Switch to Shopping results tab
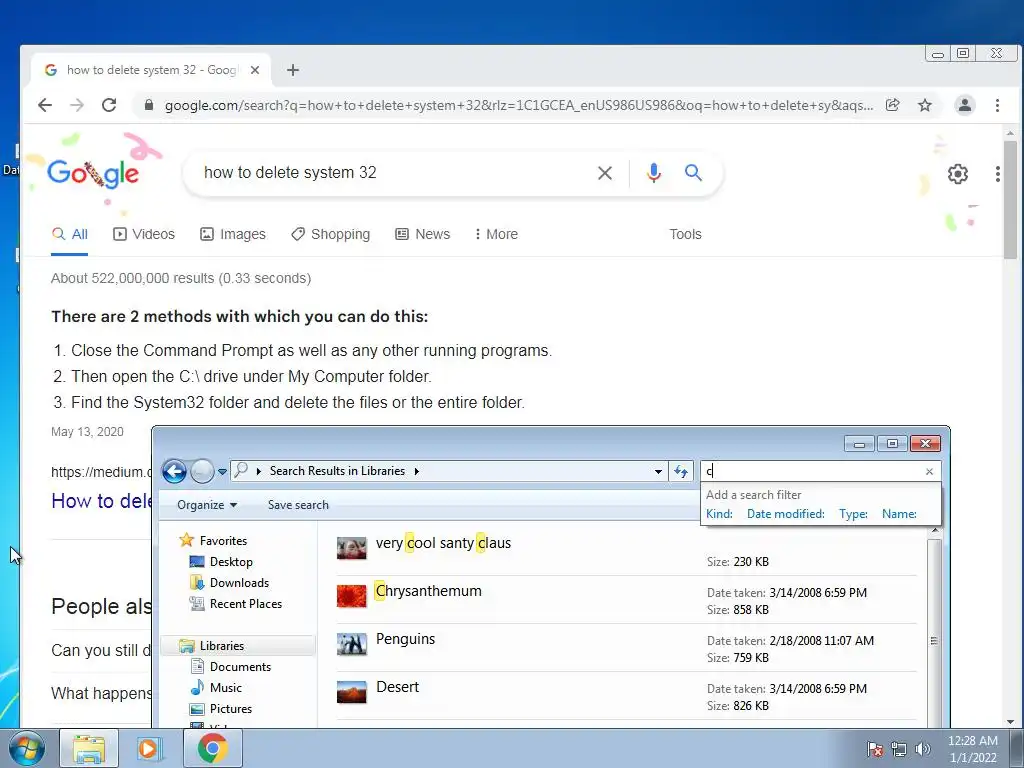 point(330,234)
